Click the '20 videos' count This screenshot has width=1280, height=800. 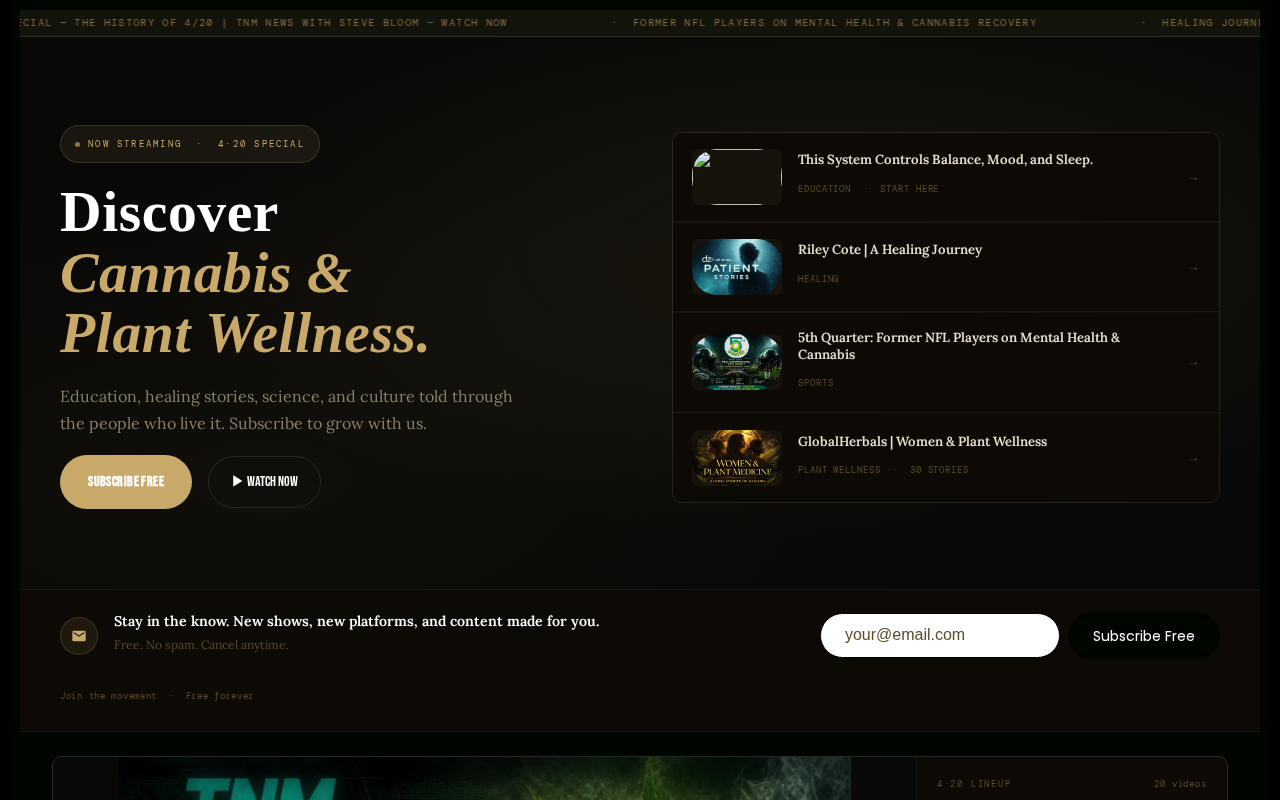pos(1180,784)
